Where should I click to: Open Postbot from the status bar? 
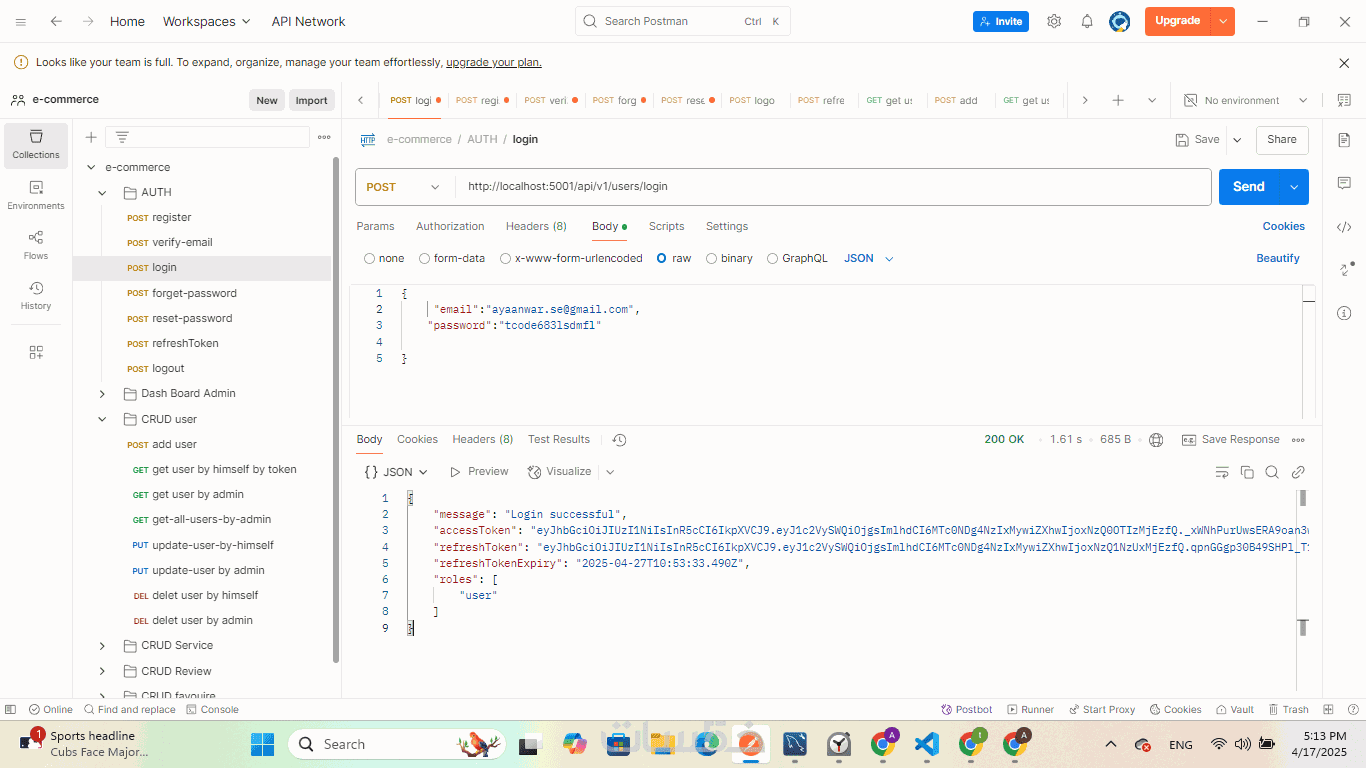coord(967,710)
